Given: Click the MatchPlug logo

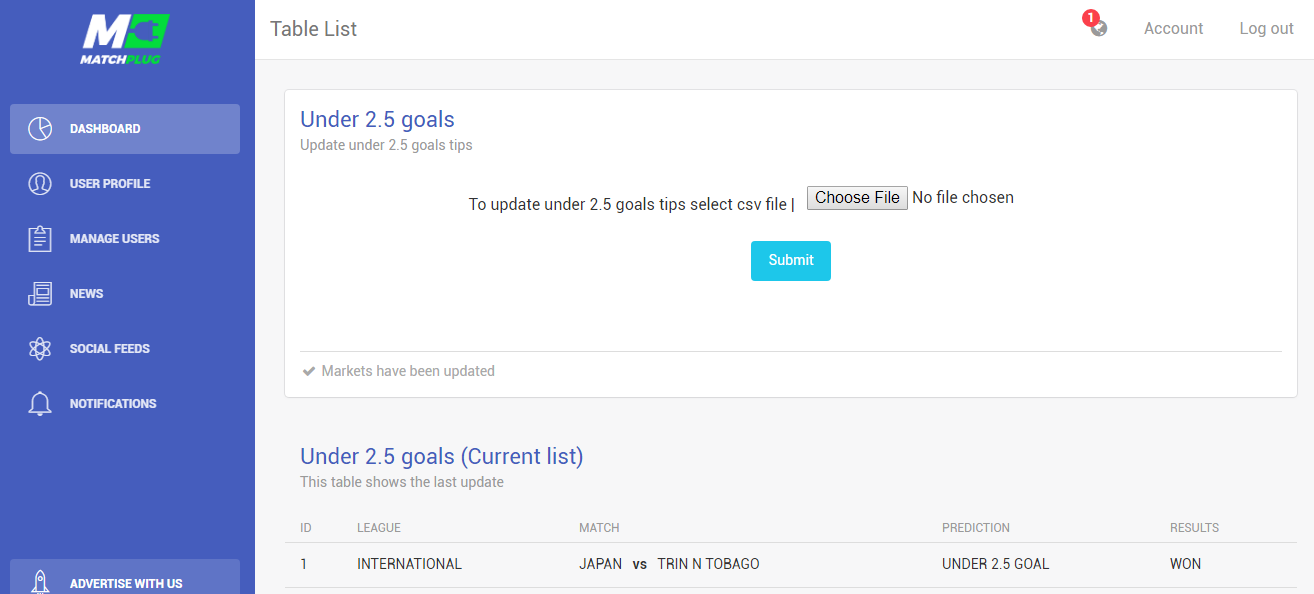Looking at the screenshot, I should 125,40.
